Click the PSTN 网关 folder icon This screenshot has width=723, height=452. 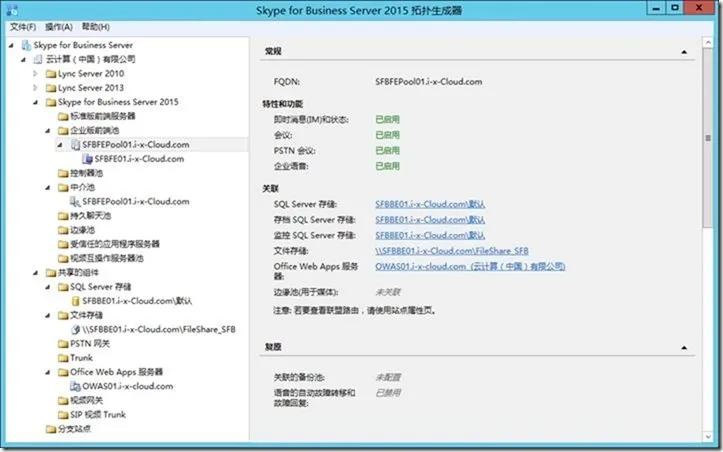(63, 344)
